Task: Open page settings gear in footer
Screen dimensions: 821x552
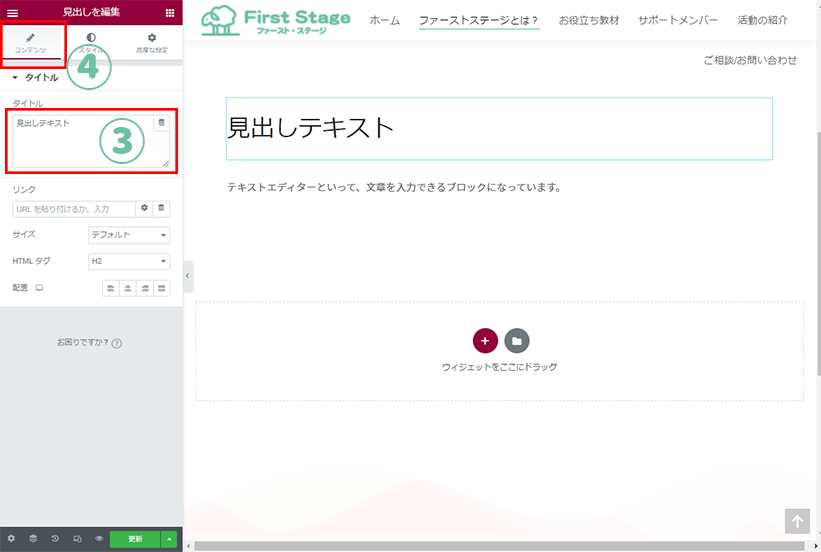Action: coord(11,538)
